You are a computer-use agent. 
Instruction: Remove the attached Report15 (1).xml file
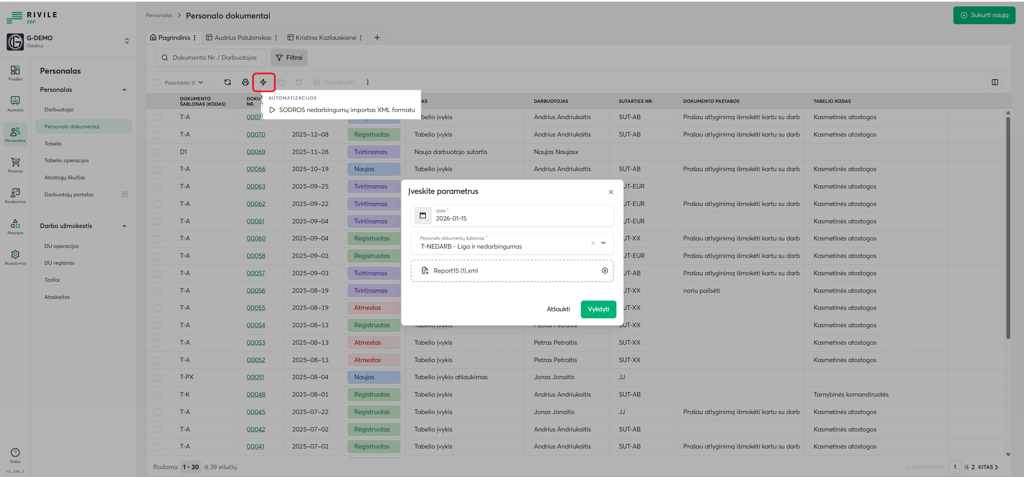tap(604, 271)
